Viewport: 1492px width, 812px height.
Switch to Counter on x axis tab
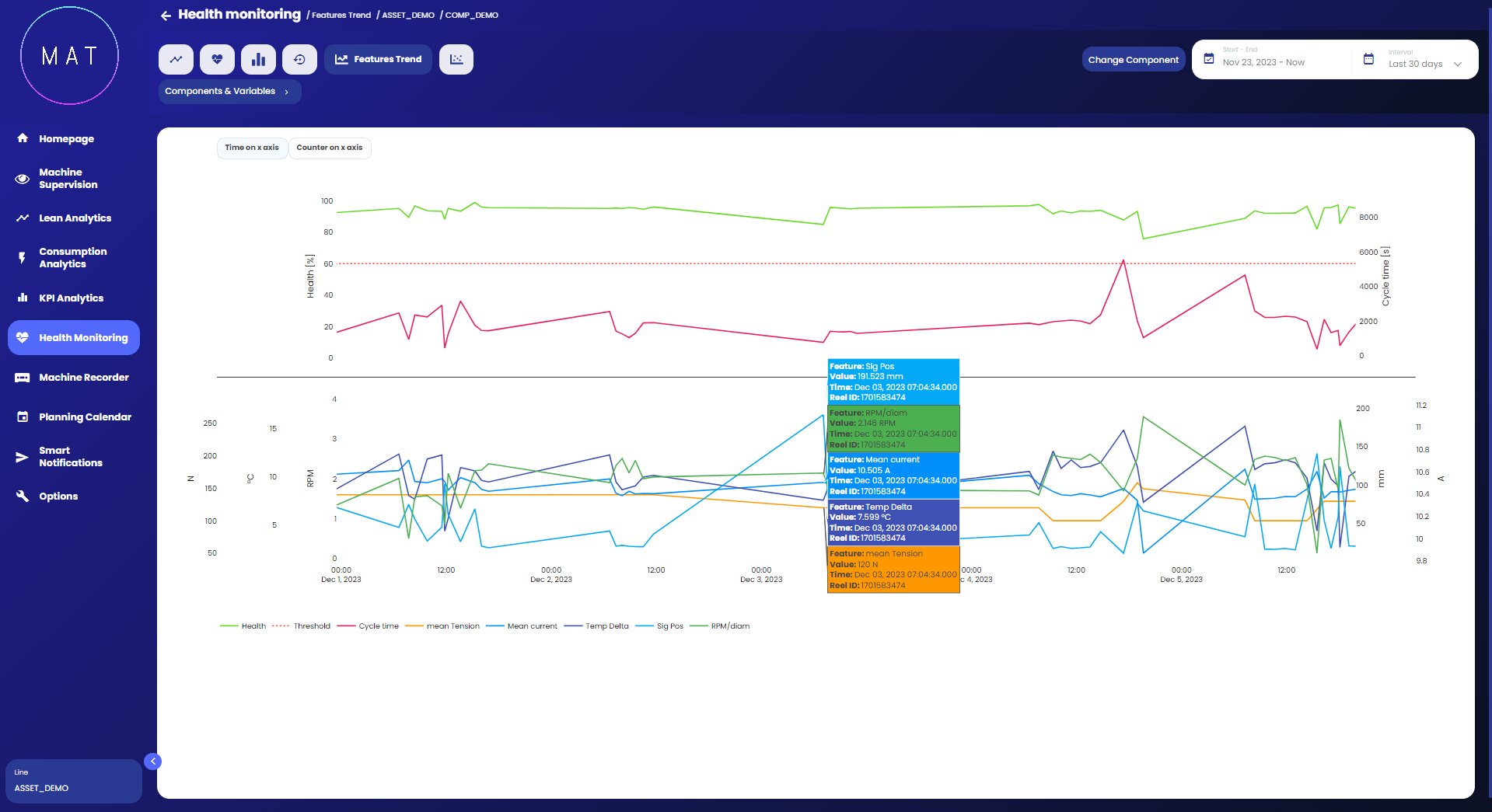coord(330,148)
